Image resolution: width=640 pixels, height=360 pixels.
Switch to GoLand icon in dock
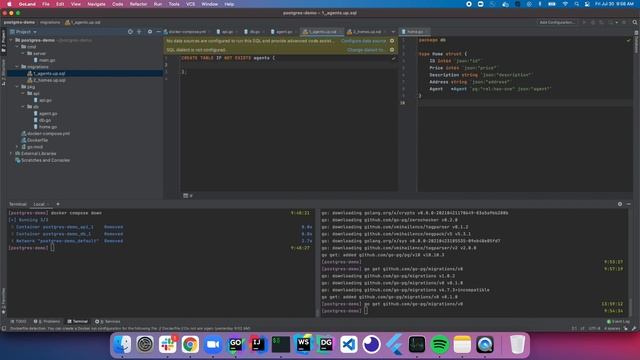[x=236, y=344]
